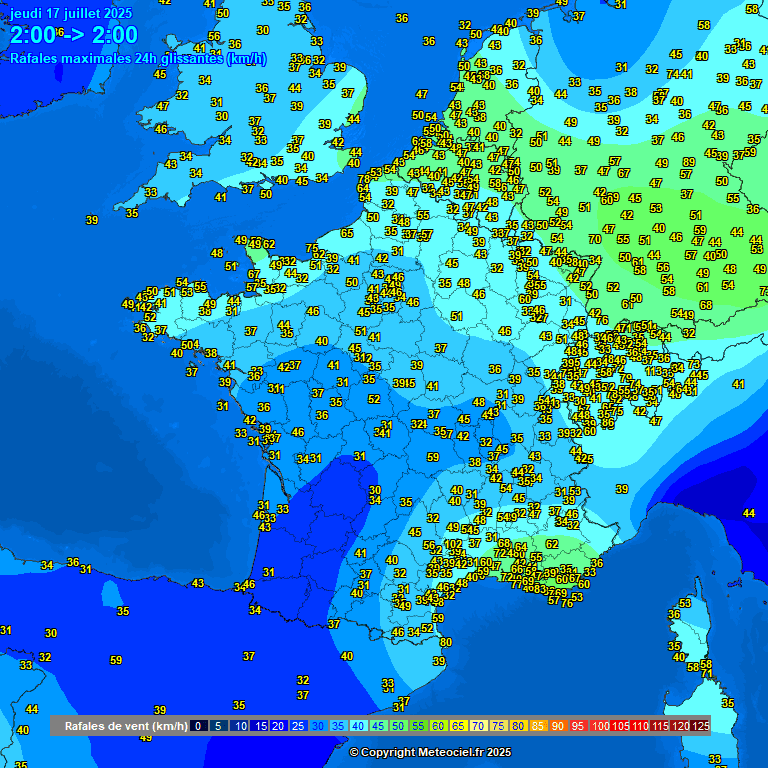Pick the darkest legend swatch labeled 125
This screenshot has height=768, width=768.
click(699, 726)
